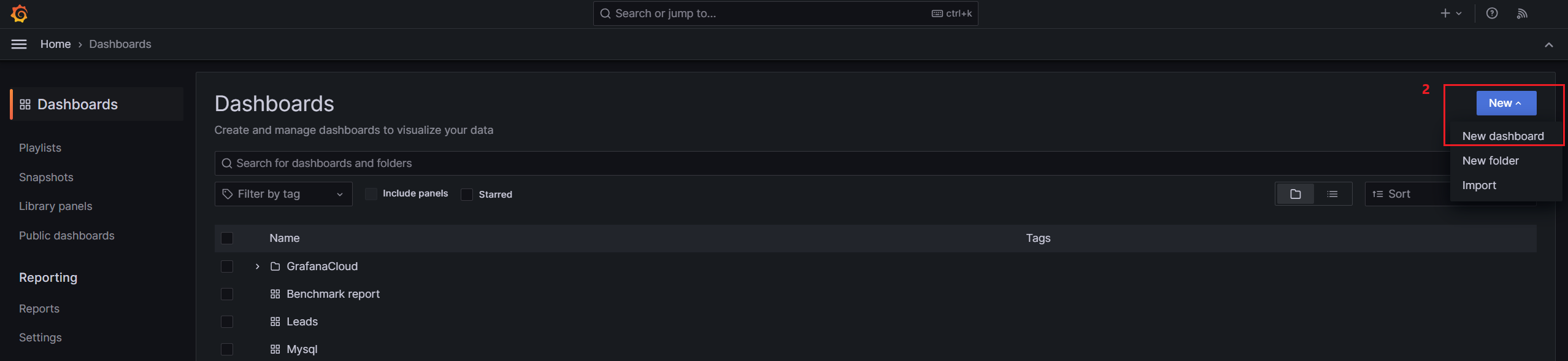This screenshot has height=361, width=1568.
Task: Enable the Include panels checkbox
Action: [371, 194]
